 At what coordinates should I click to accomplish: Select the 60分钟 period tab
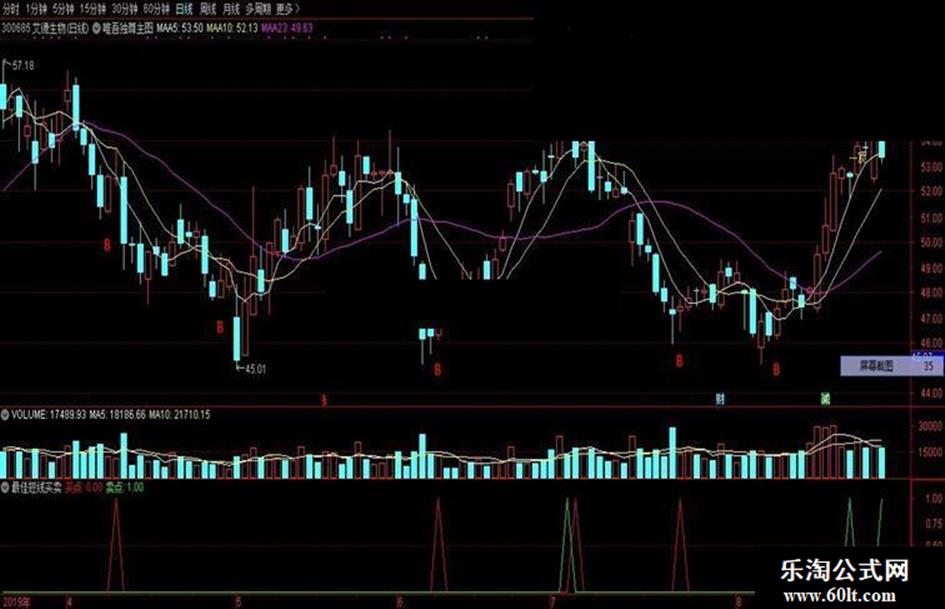pyautogui.click(x=157, y=9)
